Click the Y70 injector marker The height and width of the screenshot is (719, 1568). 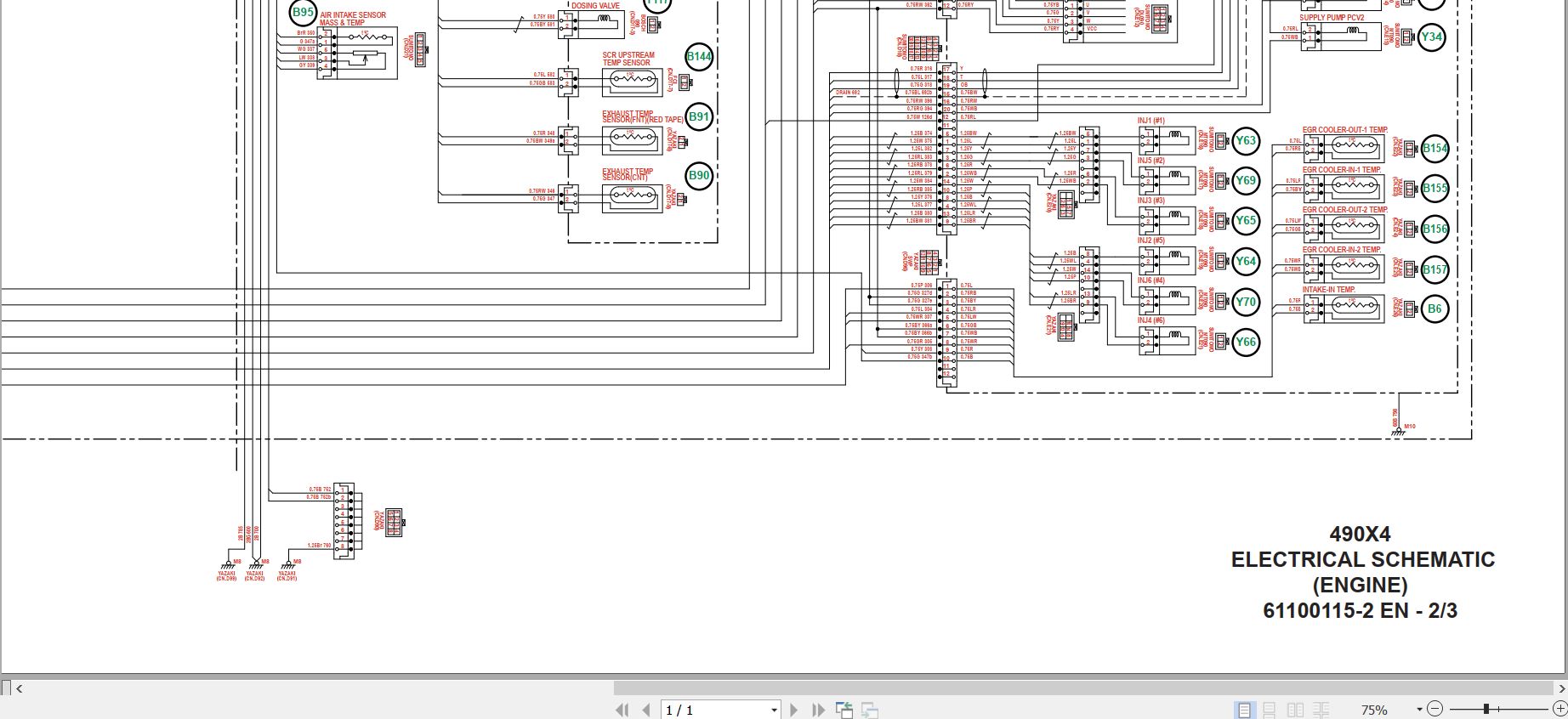(x=1246, y=302)
